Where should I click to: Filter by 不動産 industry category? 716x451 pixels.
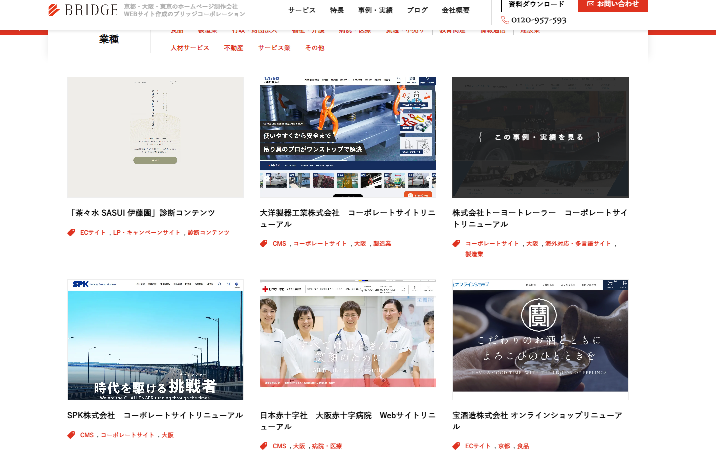[x=233, y=48]
